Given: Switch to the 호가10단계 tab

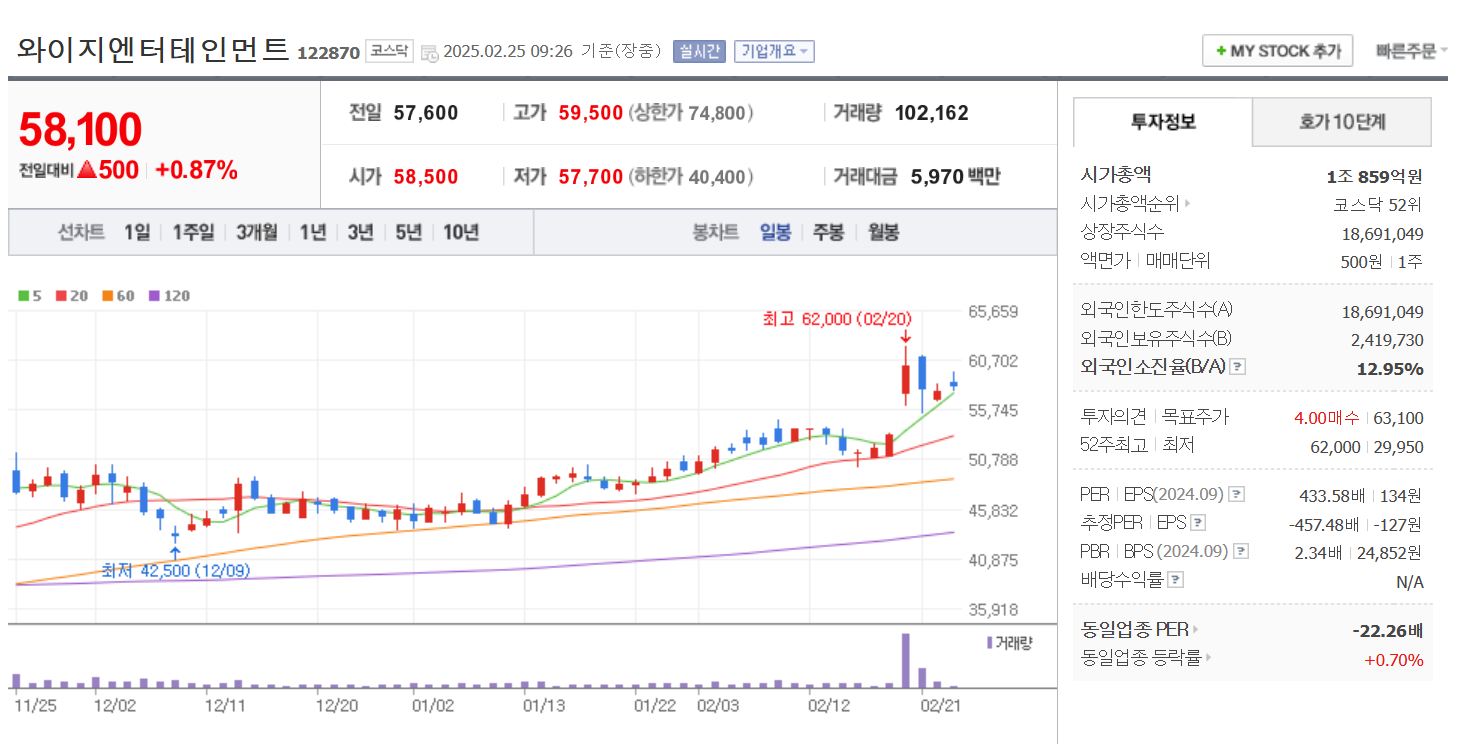Looking at the screenshot, I should (x=1342, y=122).
